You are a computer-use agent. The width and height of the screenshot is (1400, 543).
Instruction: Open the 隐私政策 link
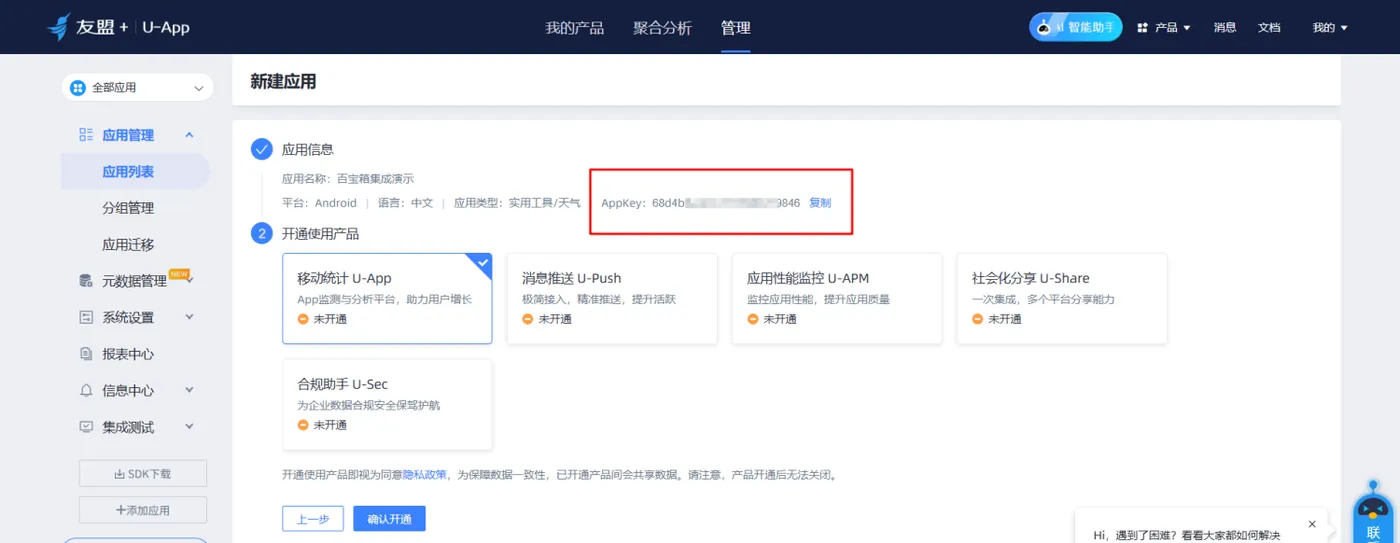click(x=424, y=475)
